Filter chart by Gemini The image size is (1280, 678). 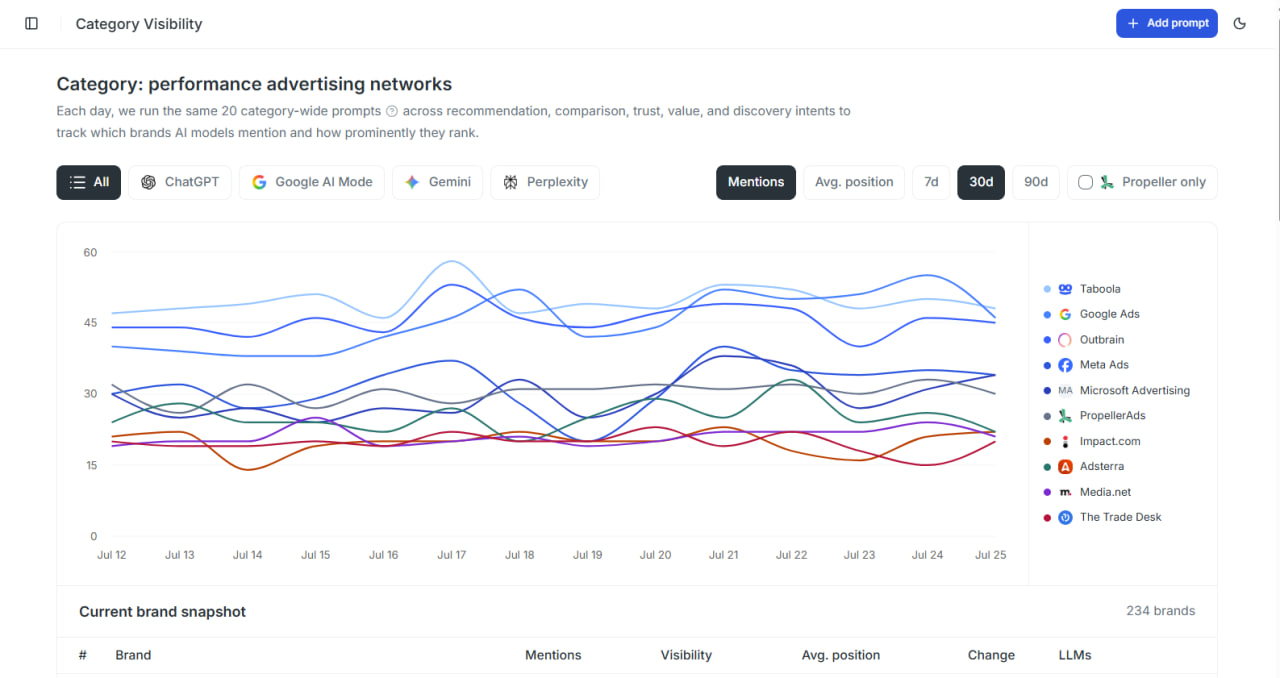pyautogui.click(x=438, y=182)
